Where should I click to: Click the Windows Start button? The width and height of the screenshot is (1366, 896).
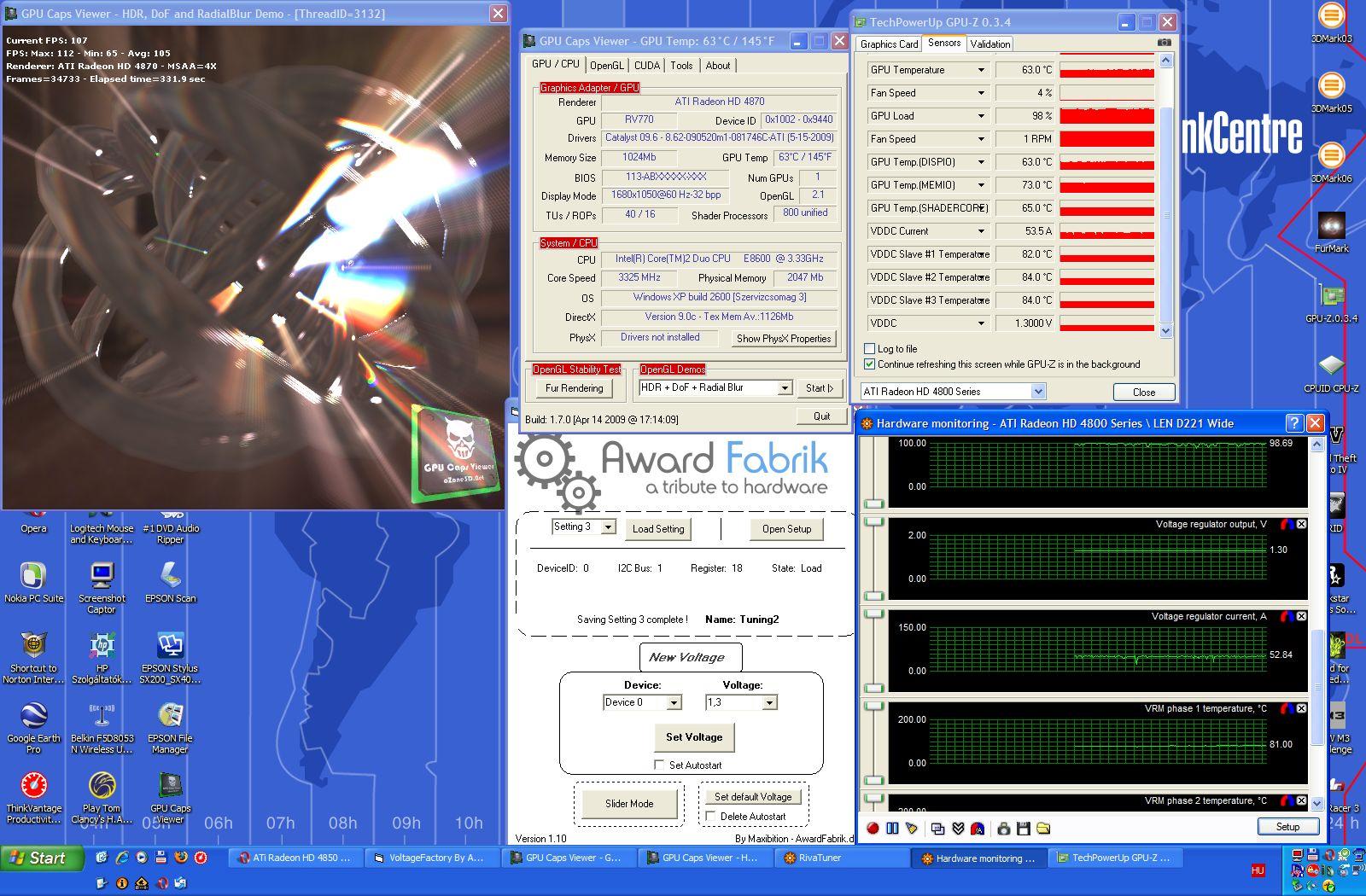click(x=42, y=858)
